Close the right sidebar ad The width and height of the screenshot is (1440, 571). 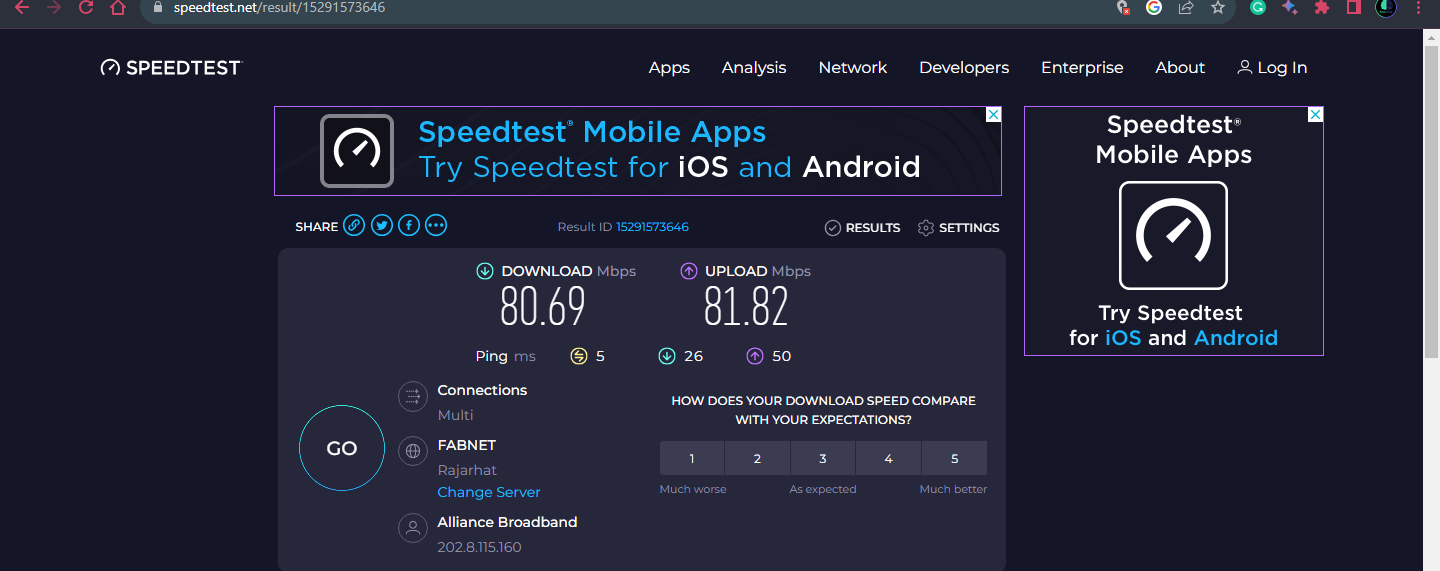tap(1315, 115)
